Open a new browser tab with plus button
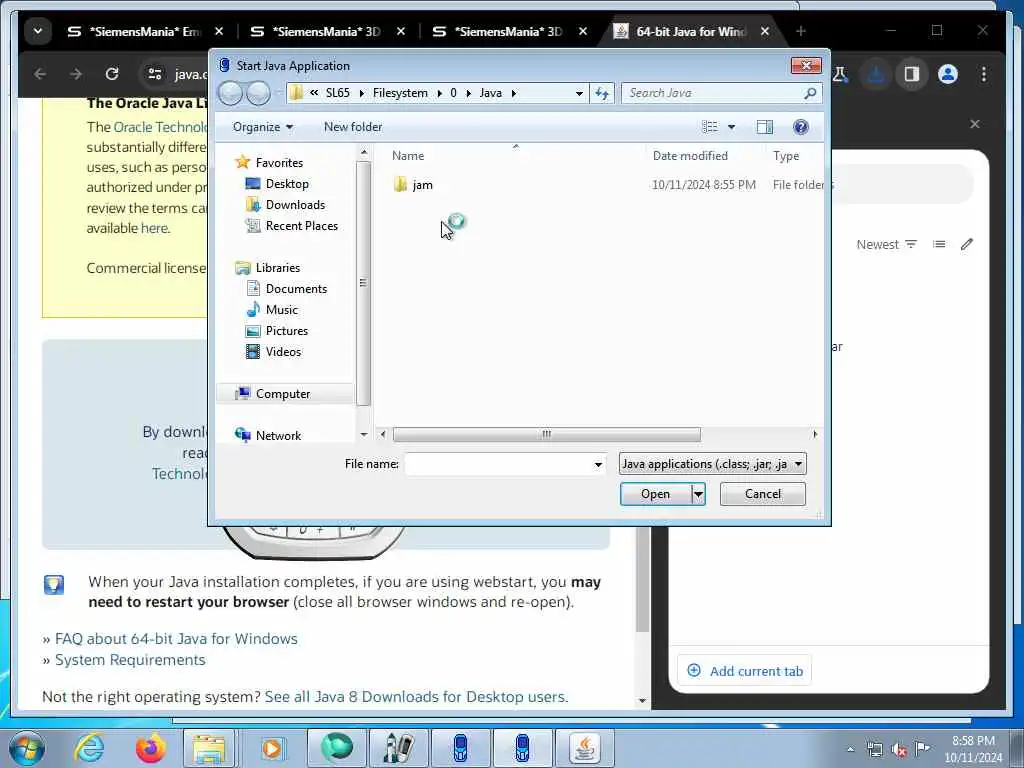 pyautogui.click(x=801, y=31)
